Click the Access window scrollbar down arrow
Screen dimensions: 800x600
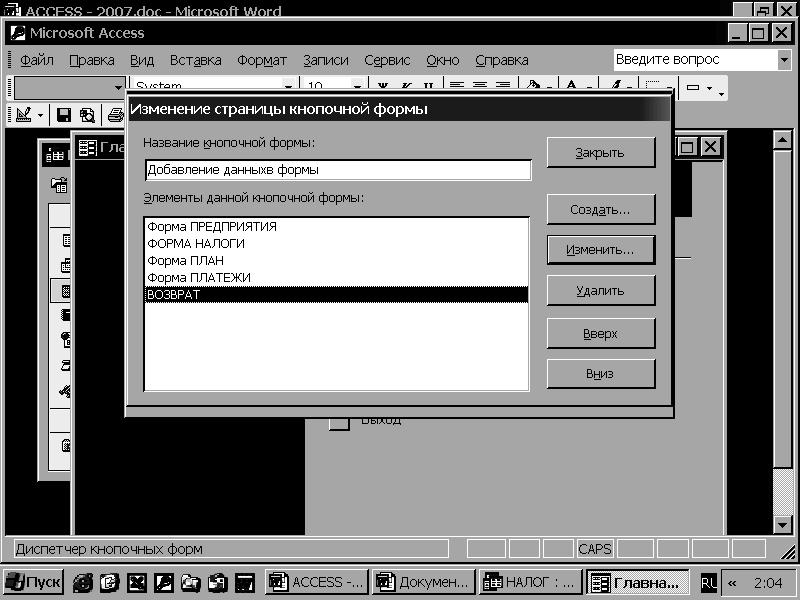coord(782,524)
